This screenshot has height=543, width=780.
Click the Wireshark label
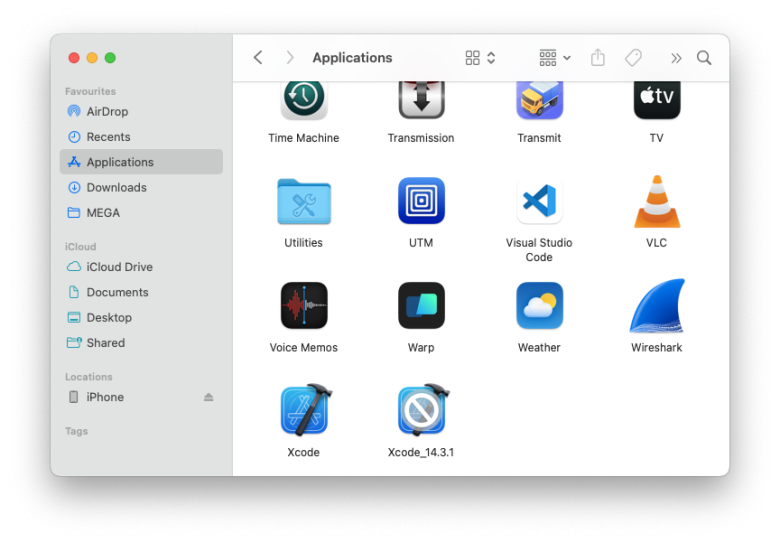coord(657,348)
